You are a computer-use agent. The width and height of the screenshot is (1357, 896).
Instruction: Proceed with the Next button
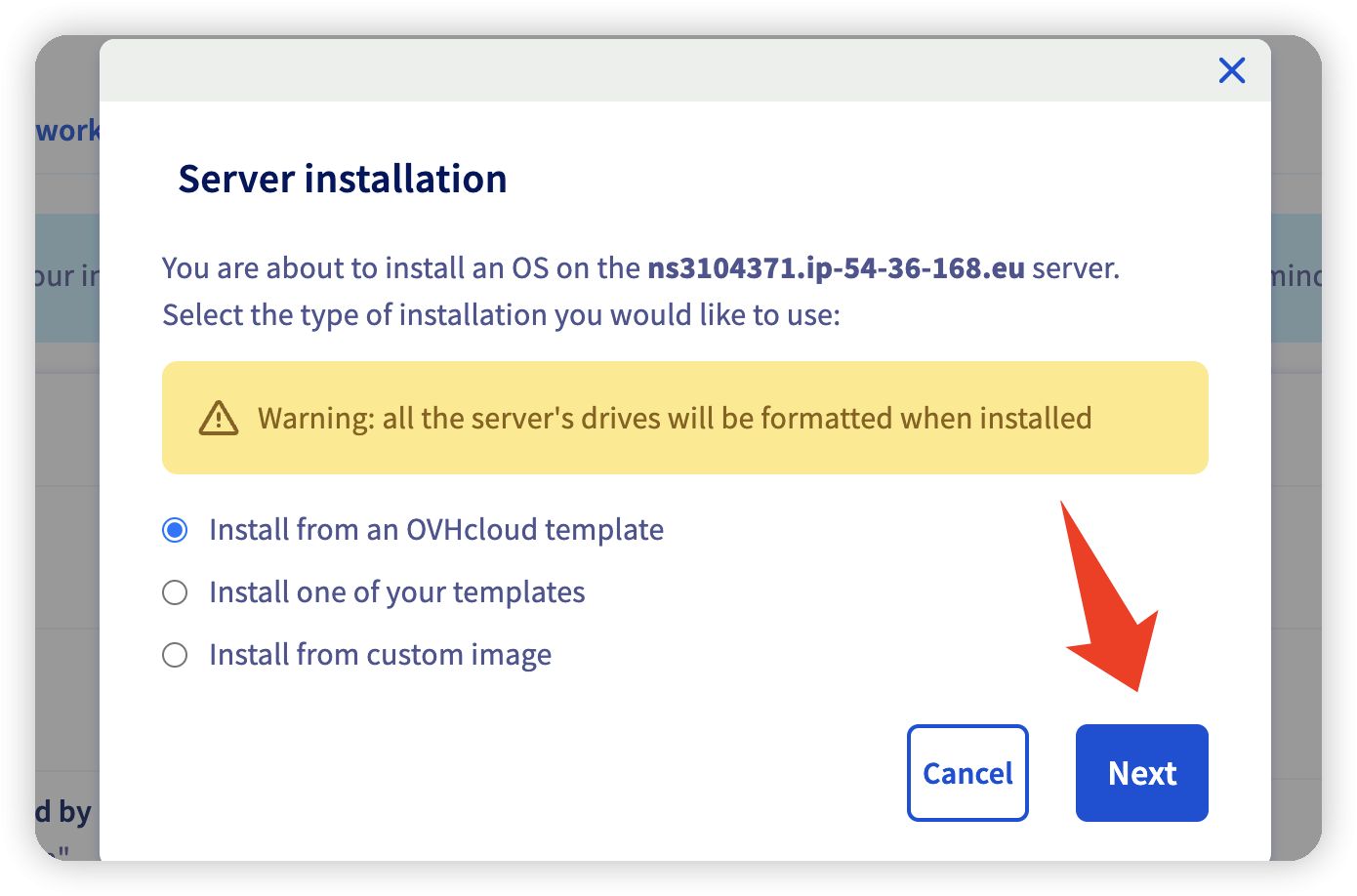(x=1141, y=773)
